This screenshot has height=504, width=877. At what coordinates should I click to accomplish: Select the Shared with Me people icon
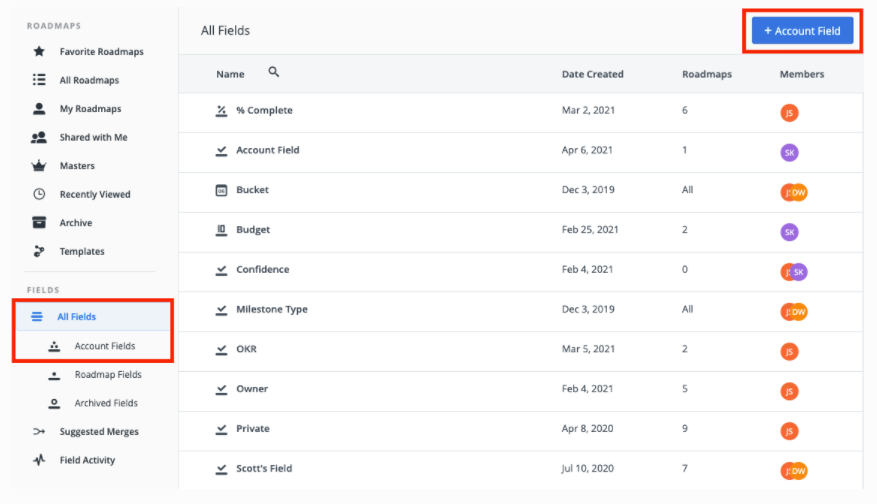(x=39, y=137)
